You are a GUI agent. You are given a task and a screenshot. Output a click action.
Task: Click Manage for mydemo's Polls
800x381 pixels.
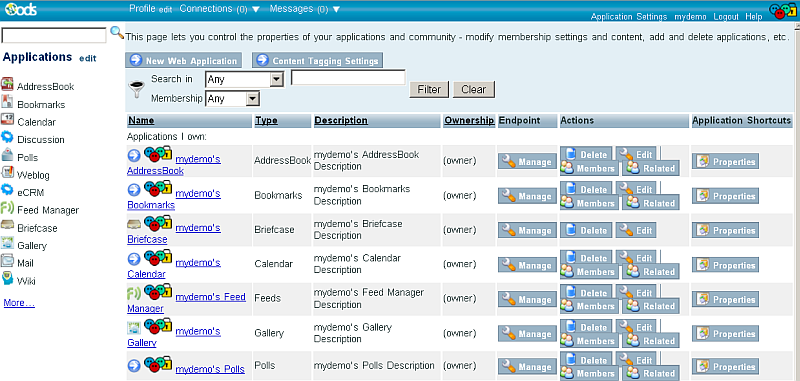point(527,367)
